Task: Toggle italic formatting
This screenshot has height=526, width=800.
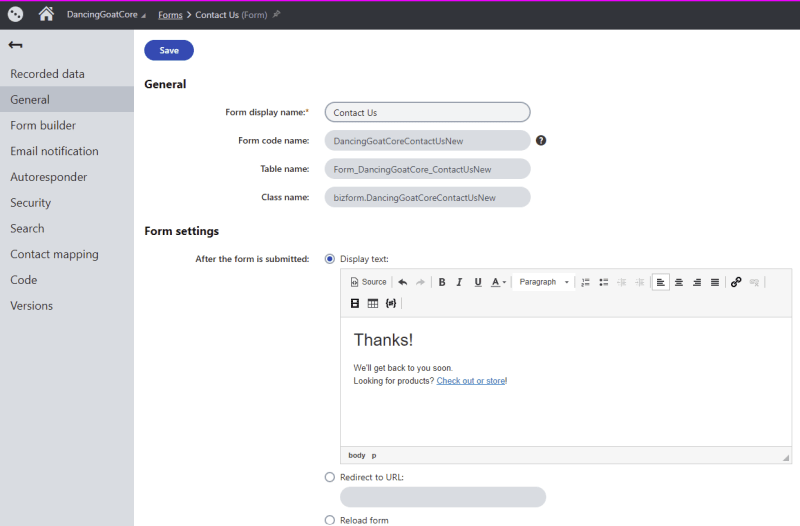Action: (459, 282)
